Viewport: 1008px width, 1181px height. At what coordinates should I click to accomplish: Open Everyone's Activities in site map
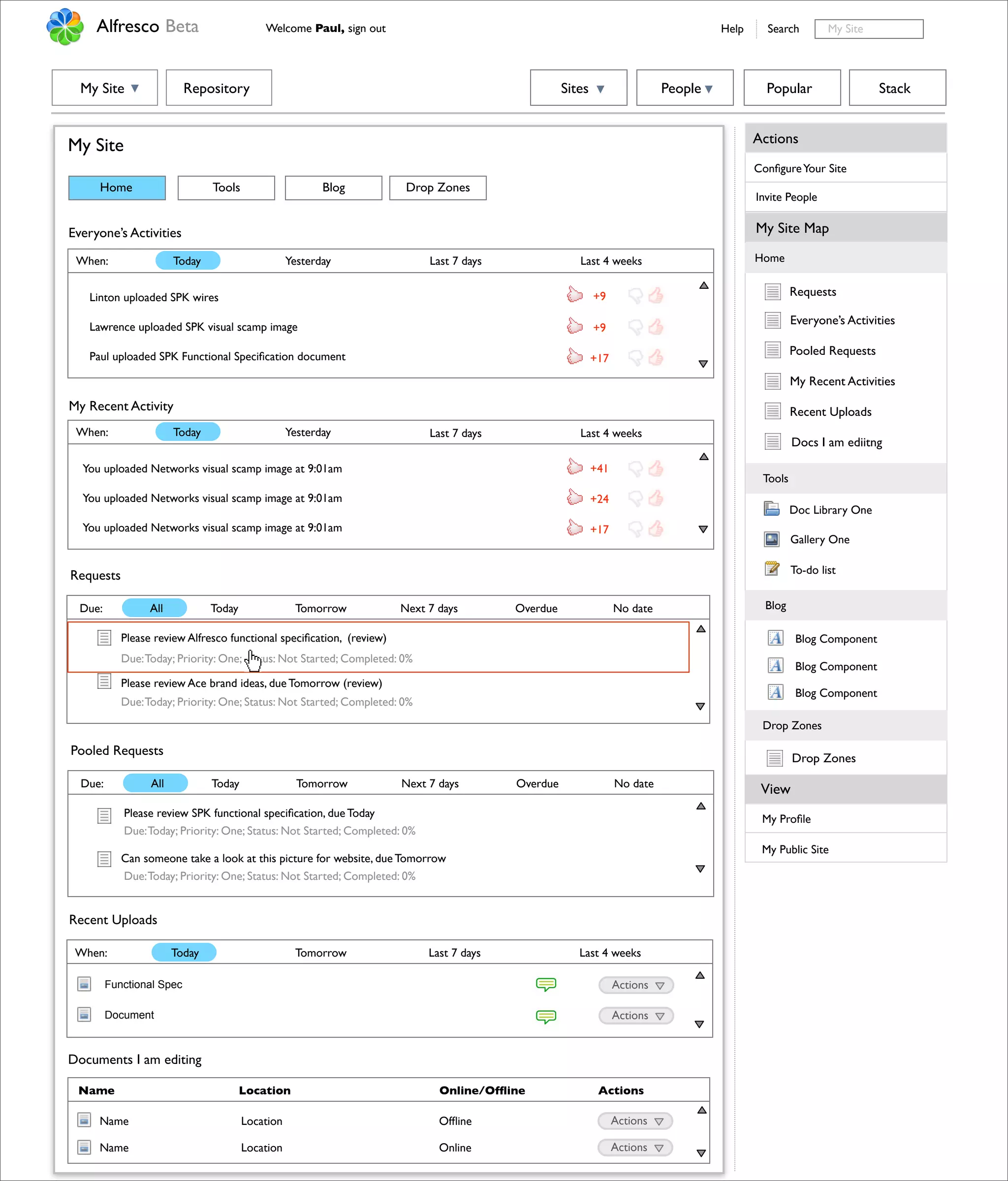(x=842, y=320)
